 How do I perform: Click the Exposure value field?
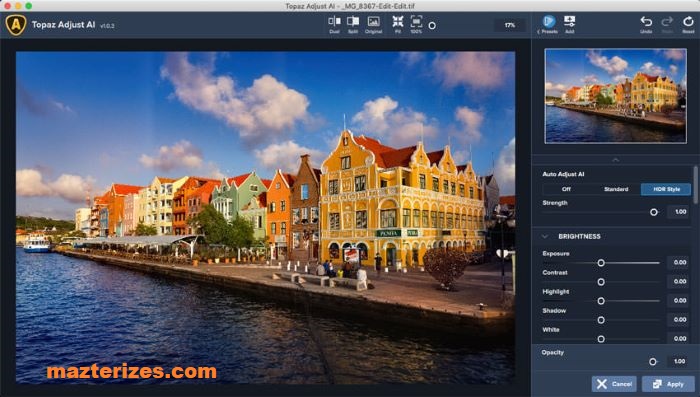679,262
